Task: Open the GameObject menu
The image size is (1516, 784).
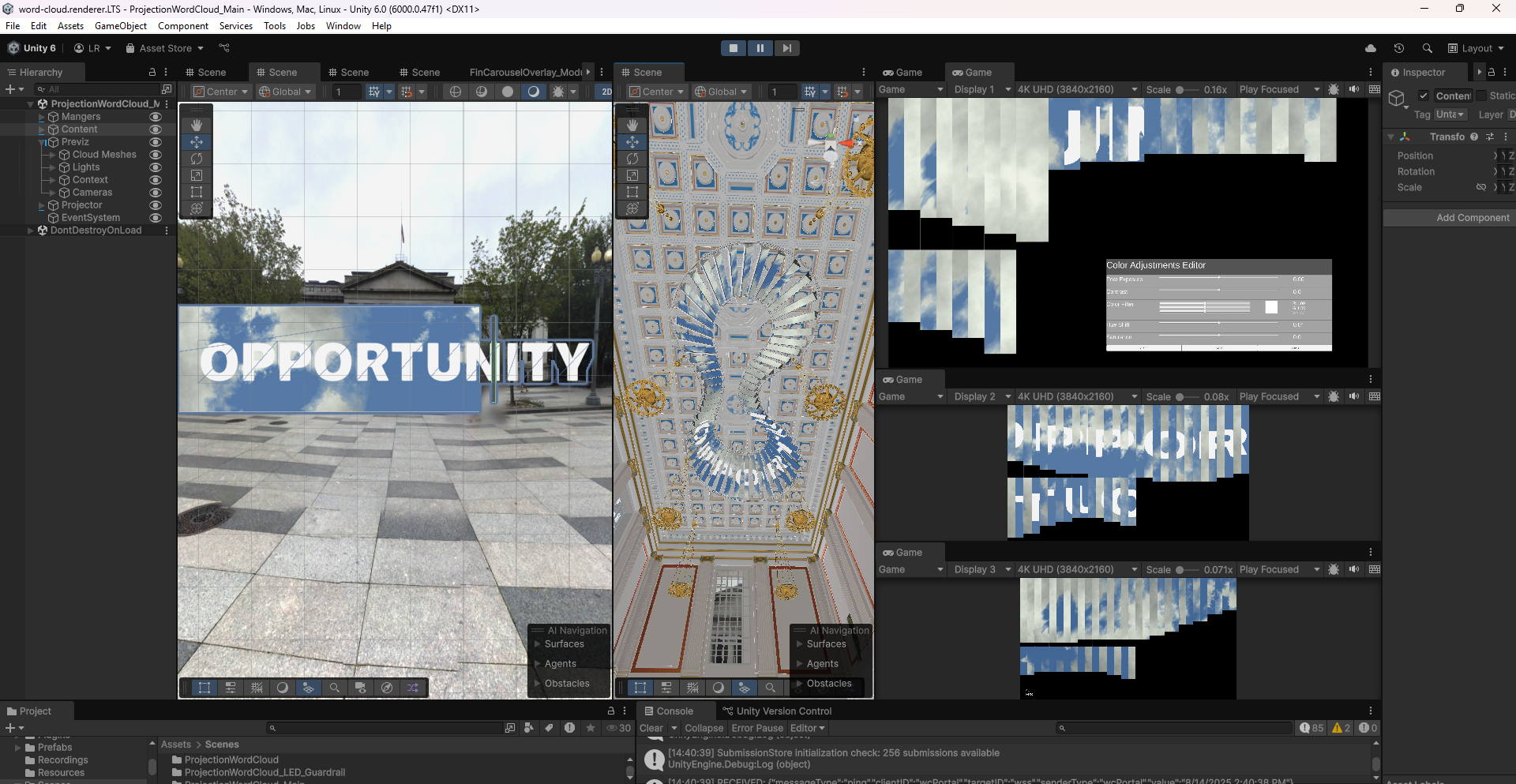Action: (x=120, y=26)
